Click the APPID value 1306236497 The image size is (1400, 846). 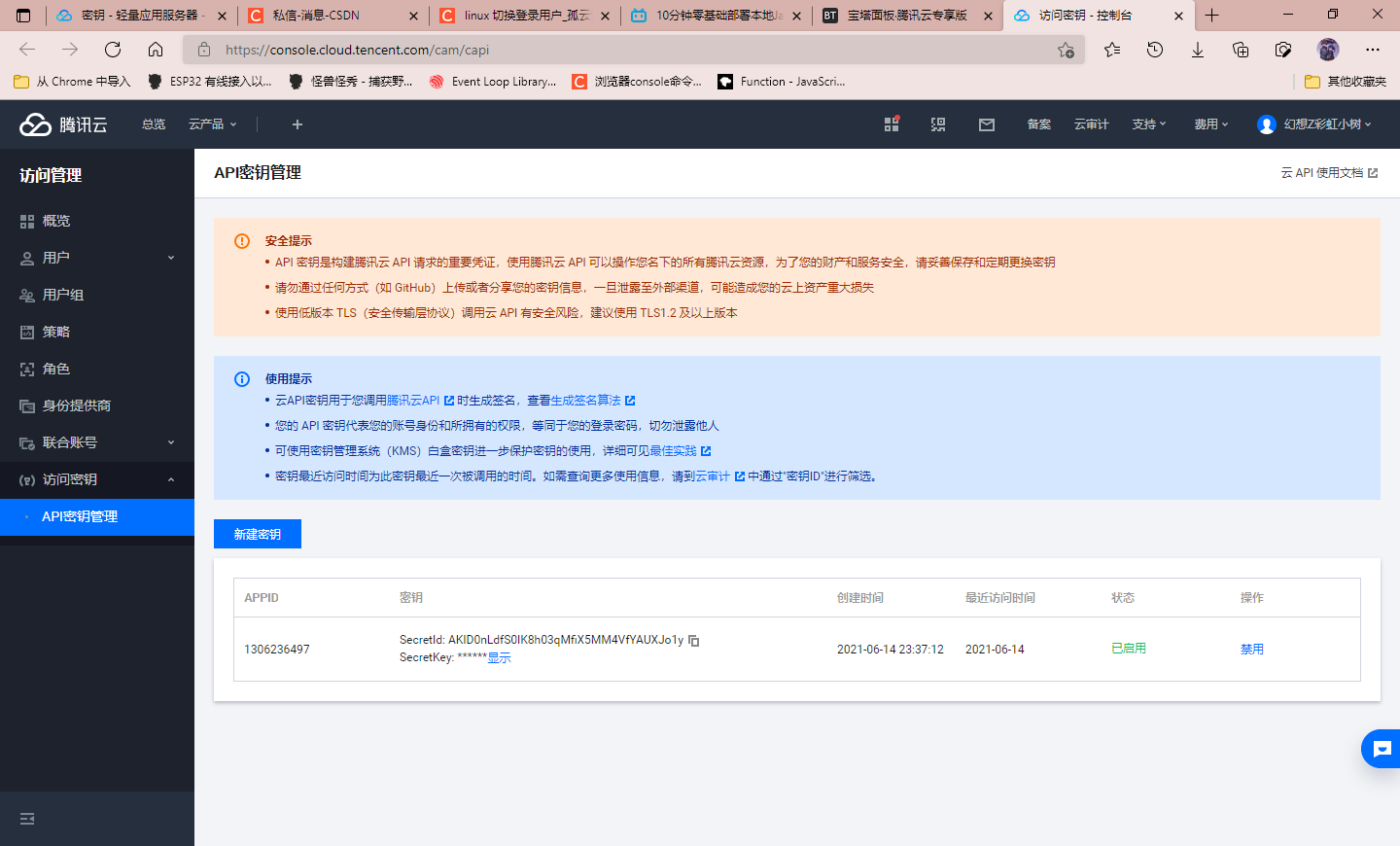pyautogui.click(x=277, y=650)
